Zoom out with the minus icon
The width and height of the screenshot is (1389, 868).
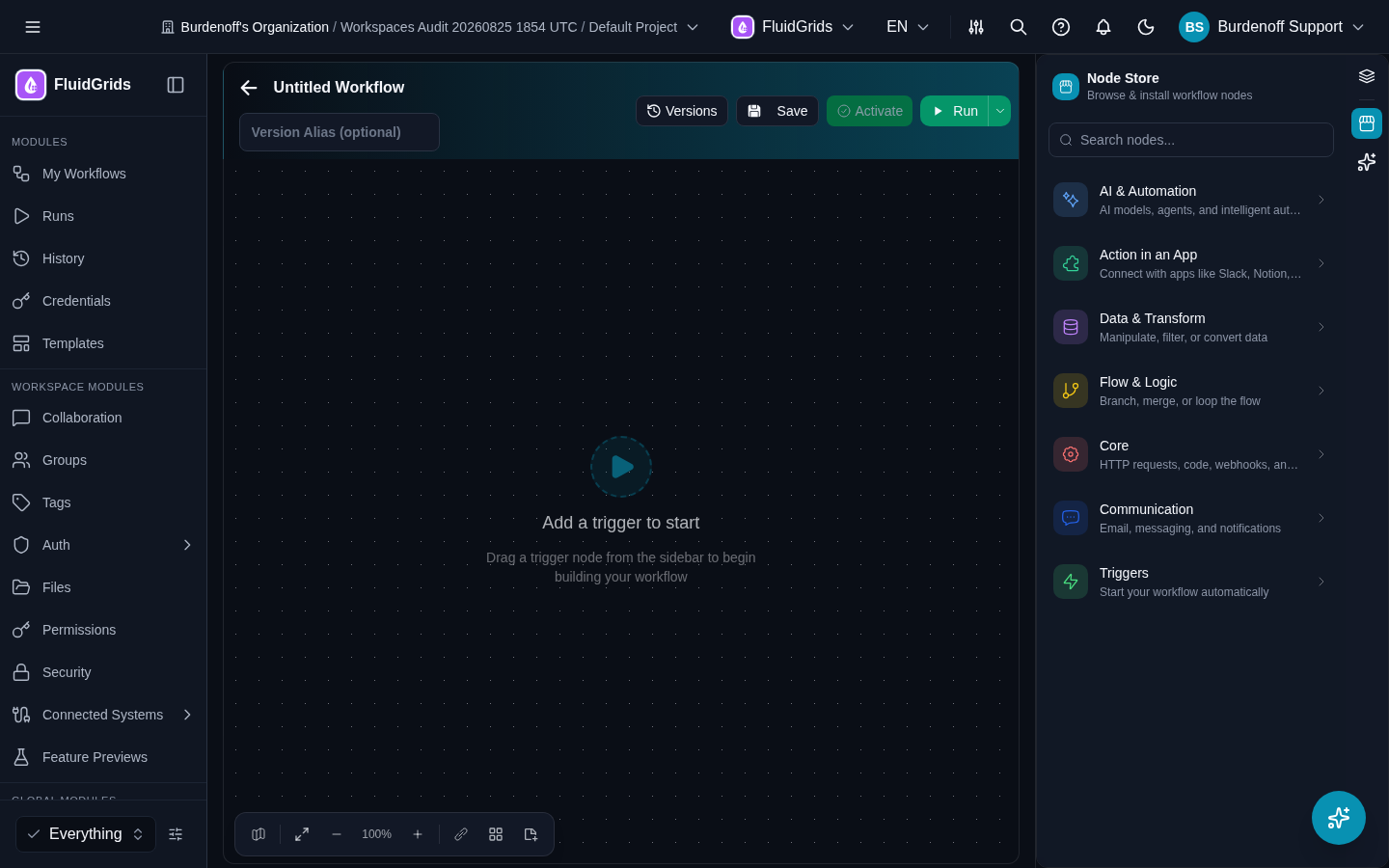click(x=337, y=834)
